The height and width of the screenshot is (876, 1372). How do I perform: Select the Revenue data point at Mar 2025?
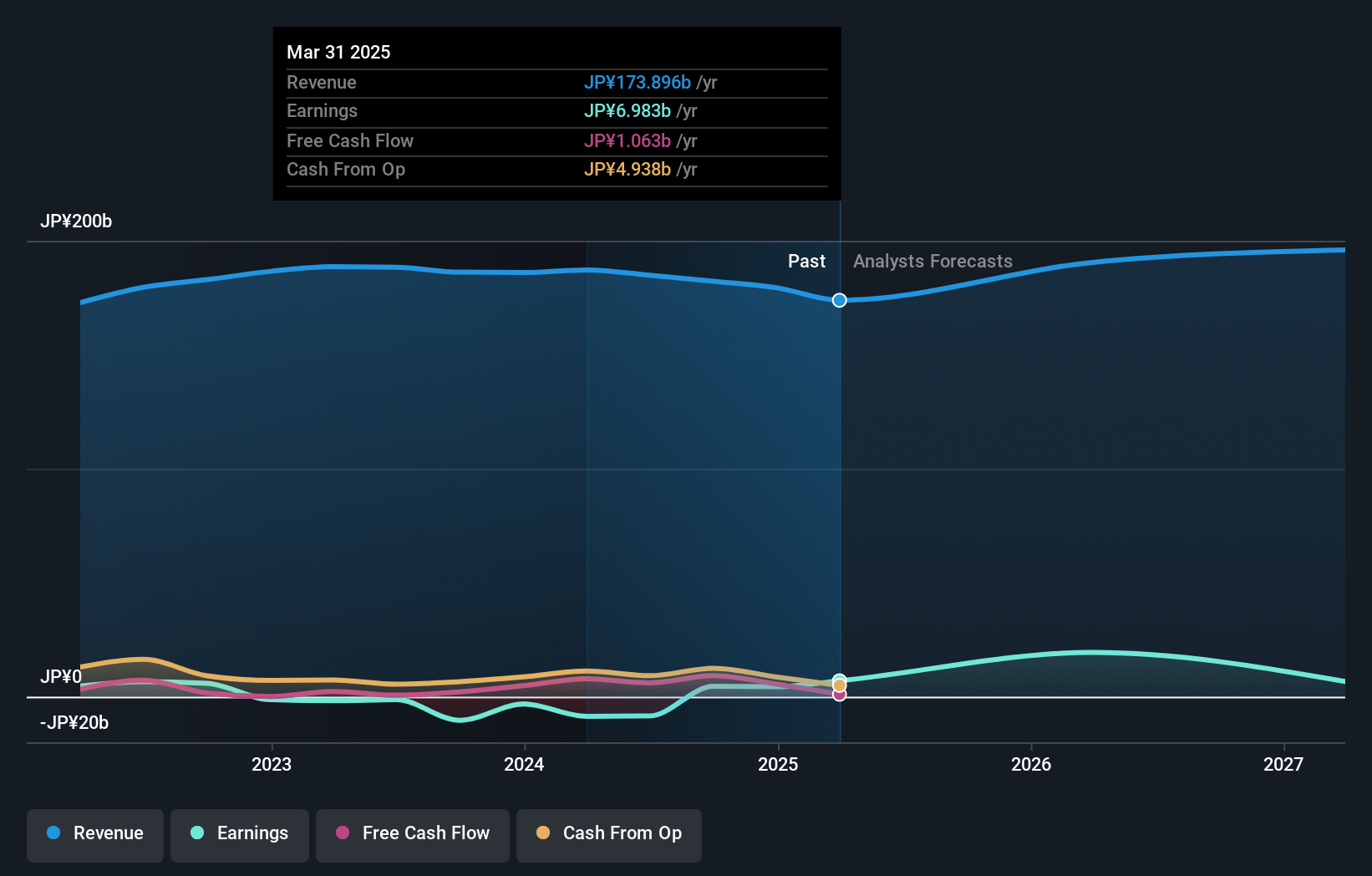pyautogui.click(x=840, y=300)
